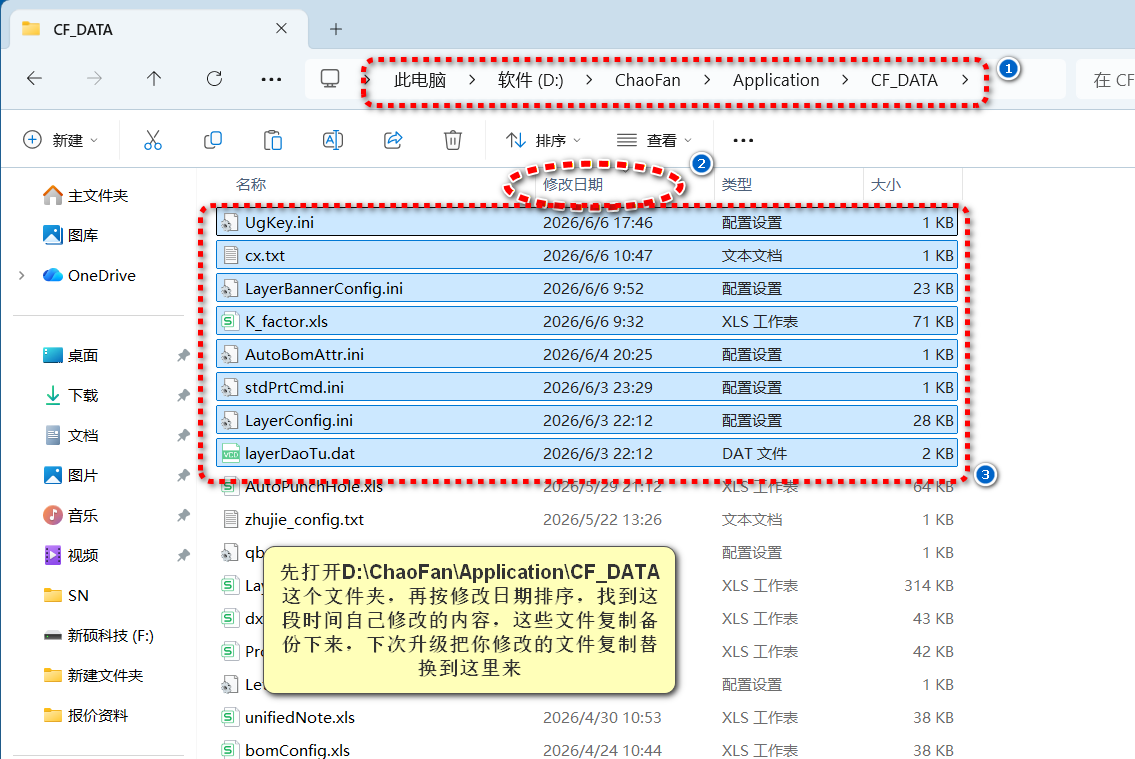
Task: Sort by 修改日期 column header
Action: tap(573, 185)
